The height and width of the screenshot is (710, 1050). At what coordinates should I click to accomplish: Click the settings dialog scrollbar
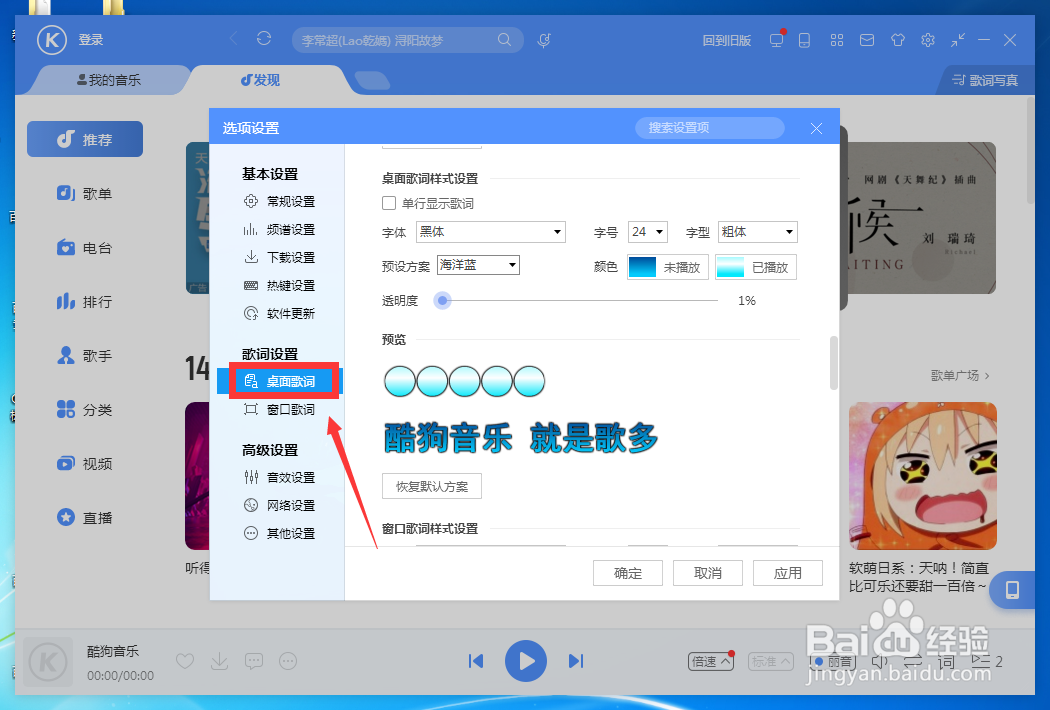click(x=834, y=362)
